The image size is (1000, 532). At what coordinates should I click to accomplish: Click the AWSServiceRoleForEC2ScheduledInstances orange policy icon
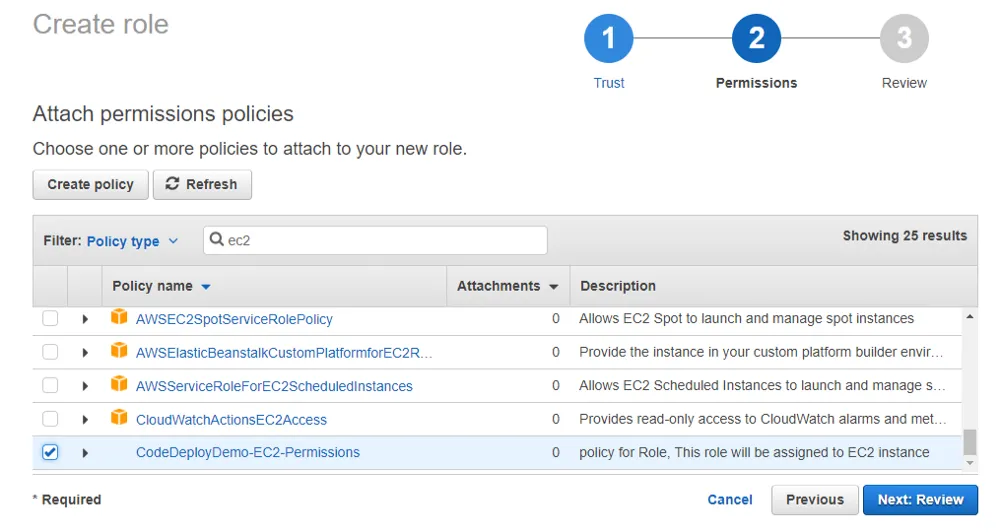119,385
